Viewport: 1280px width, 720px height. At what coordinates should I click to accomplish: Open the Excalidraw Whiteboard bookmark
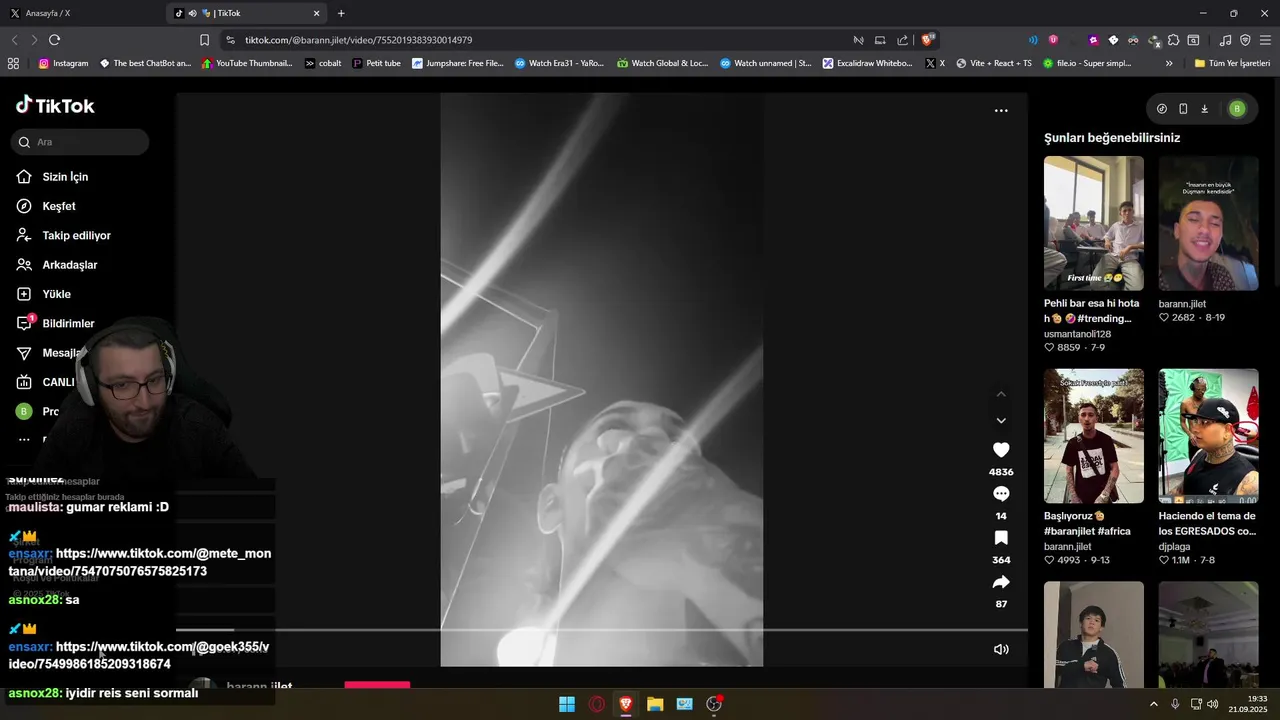click(867, 63)
